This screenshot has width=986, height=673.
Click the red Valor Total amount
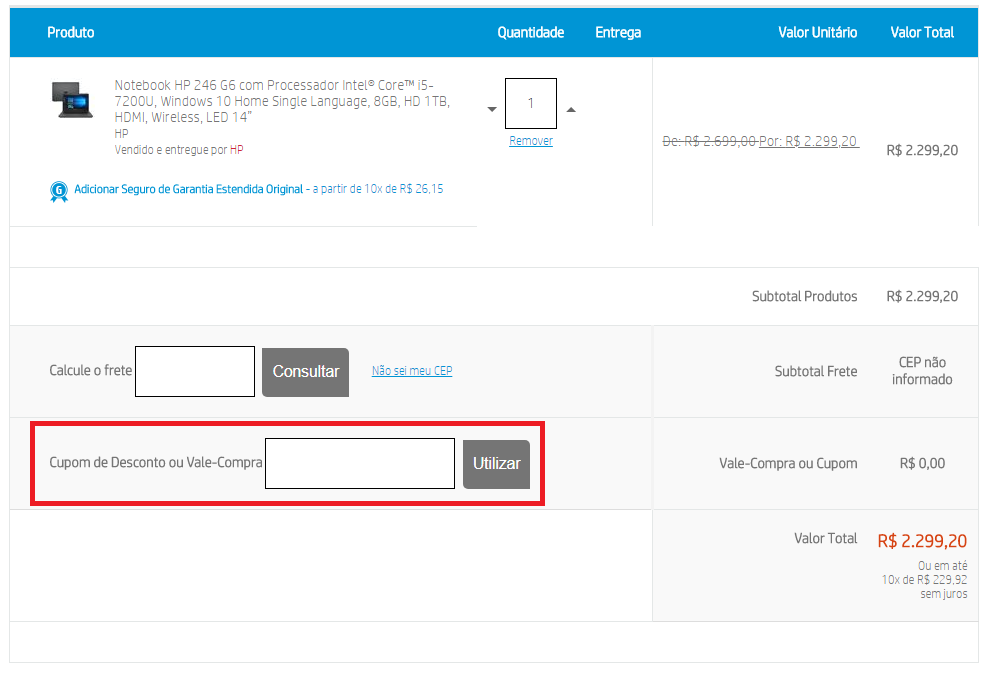(x=922, y=541)
